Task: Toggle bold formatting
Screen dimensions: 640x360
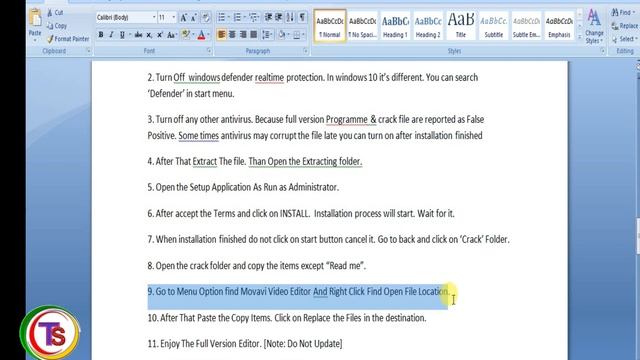Action: [101, 35]
